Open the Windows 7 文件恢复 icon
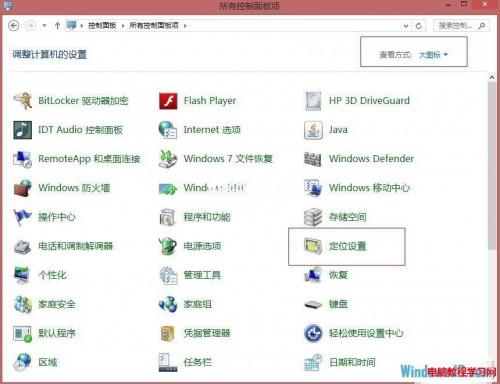Screen dimensions: 500x384 pyautogui.click(x=168, y=159)
